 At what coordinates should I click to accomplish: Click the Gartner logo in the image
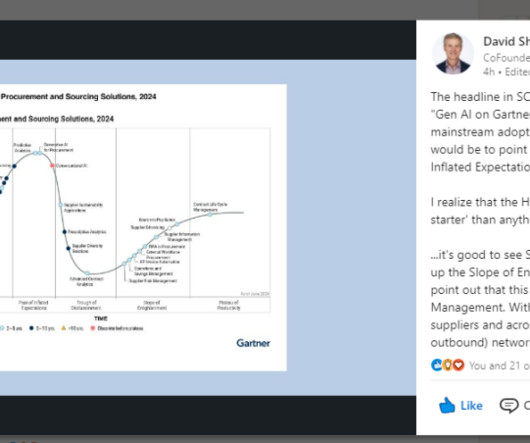point(253,343)
